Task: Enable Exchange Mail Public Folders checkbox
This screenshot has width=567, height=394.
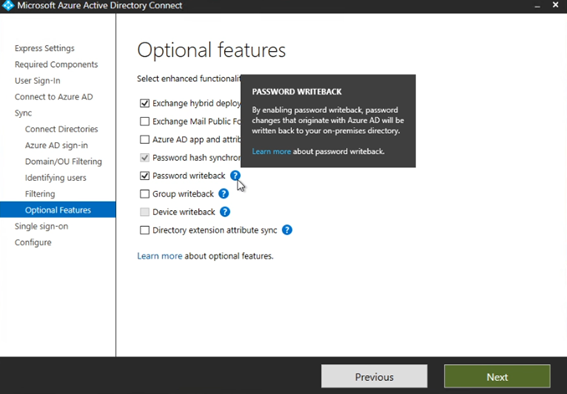Action: tap(145, 121)
